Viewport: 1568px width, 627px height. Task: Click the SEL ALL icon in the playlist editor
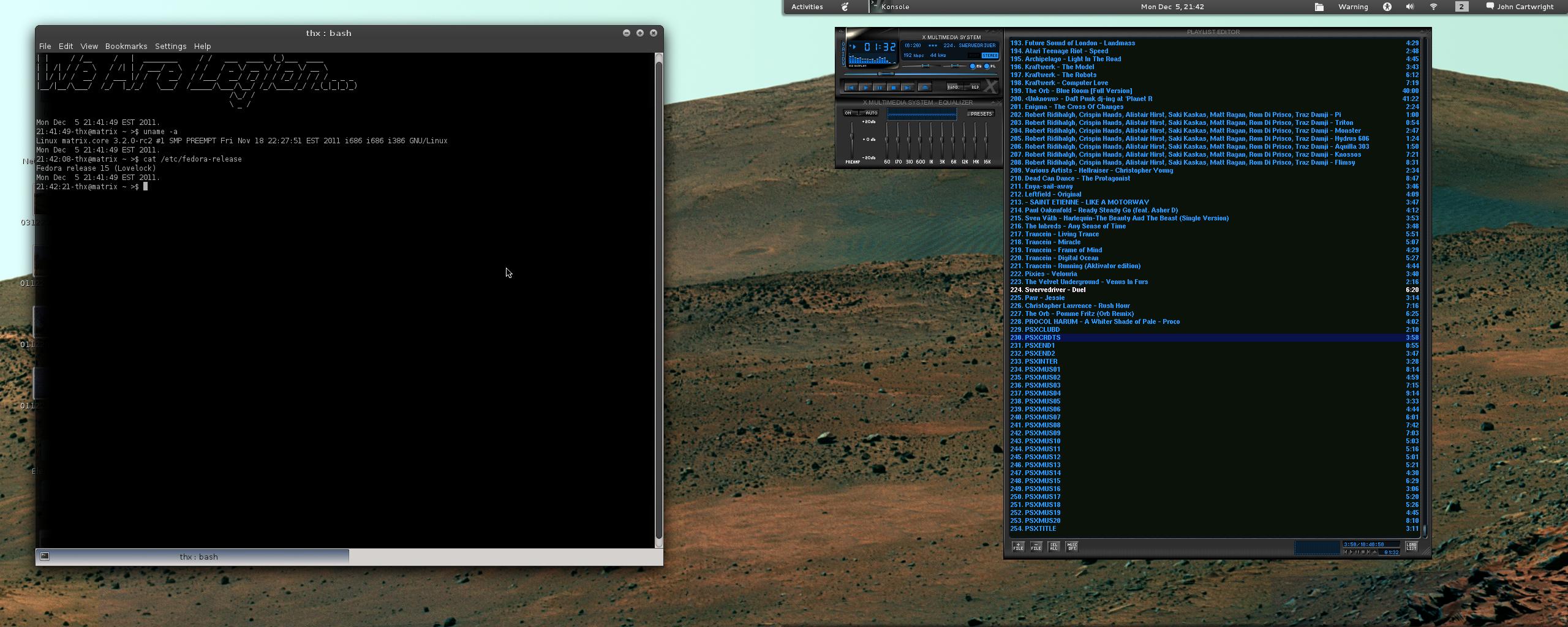click(x=1055, y=547)
